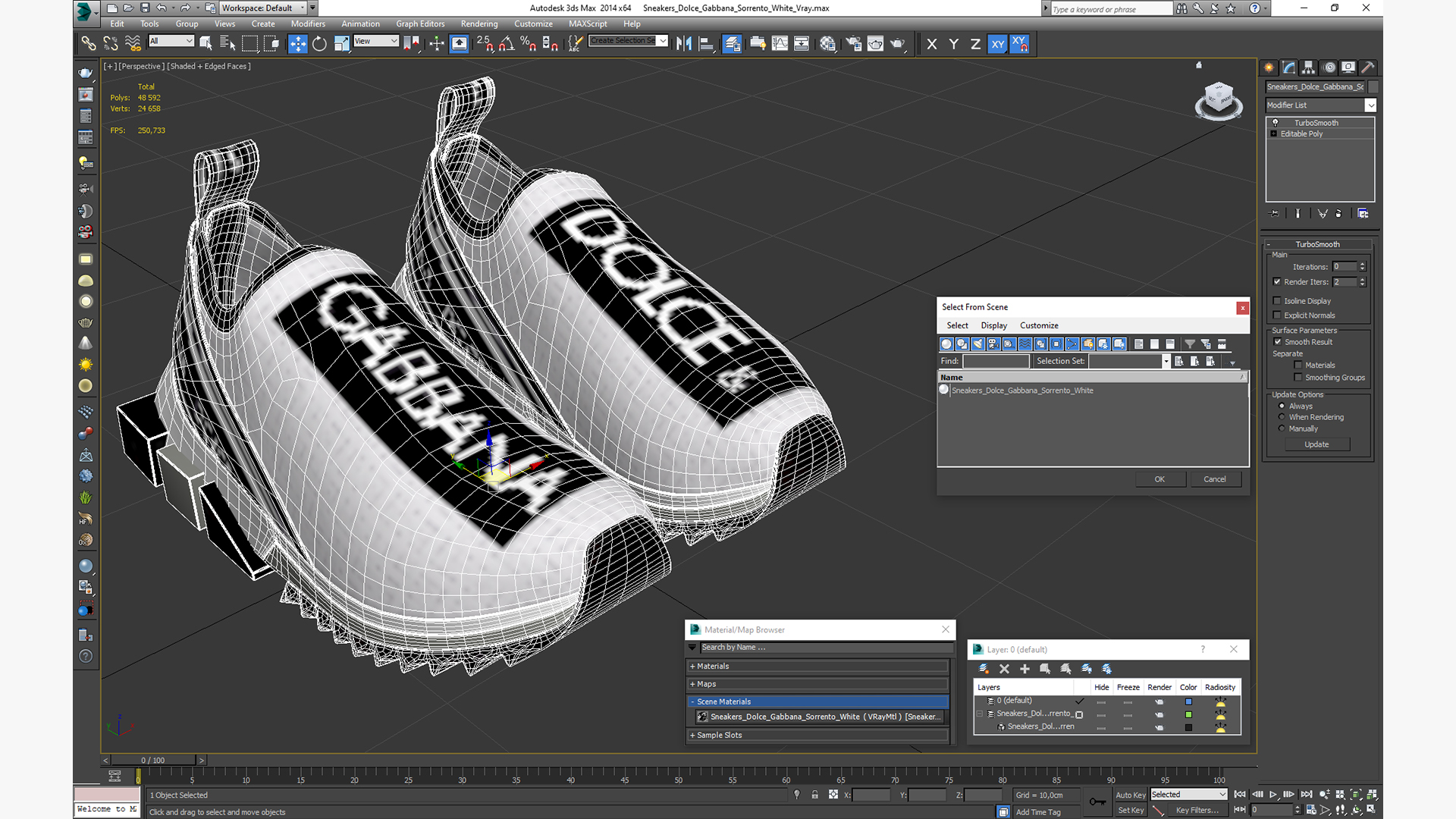The image size is (1456, 819).
Task: Select the Move tool in main toolbar
Action: point(297,44)
